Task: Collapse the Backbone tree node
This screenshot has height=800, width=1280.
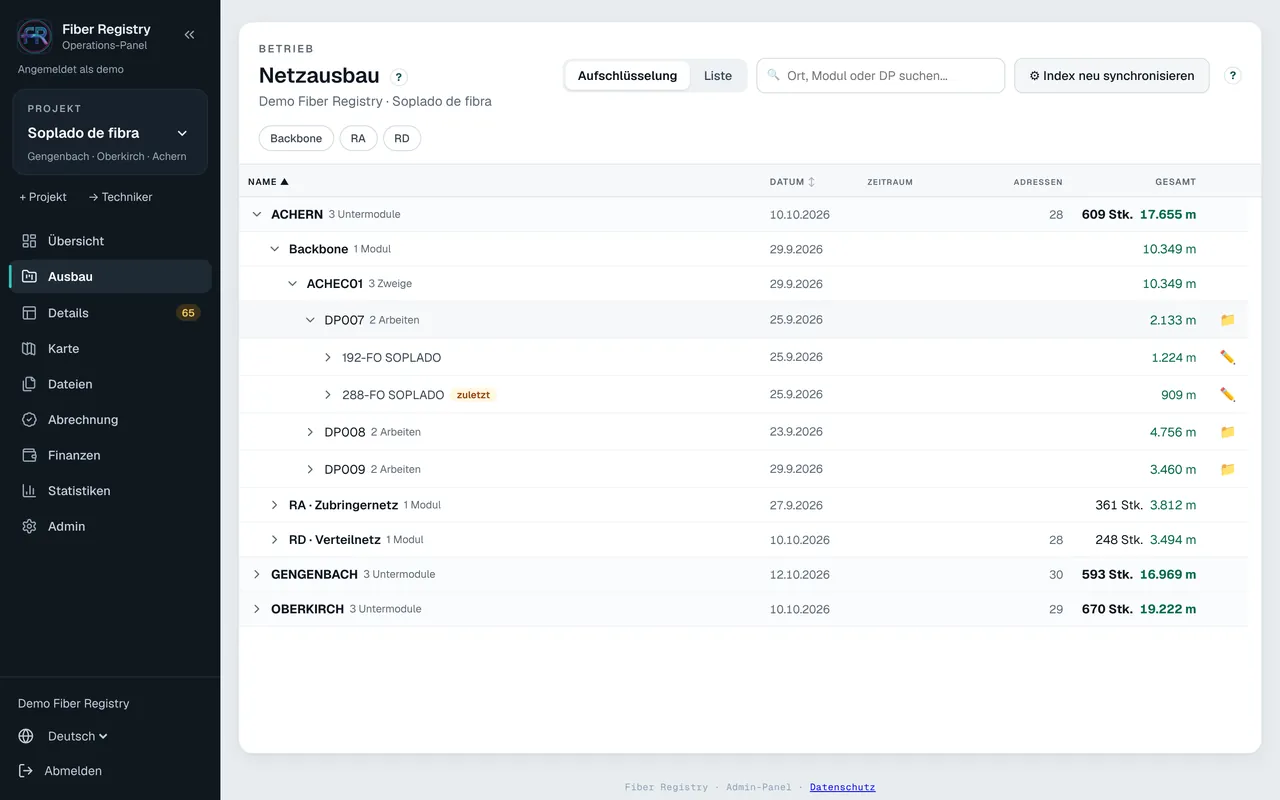Action: tap(275, 249)
